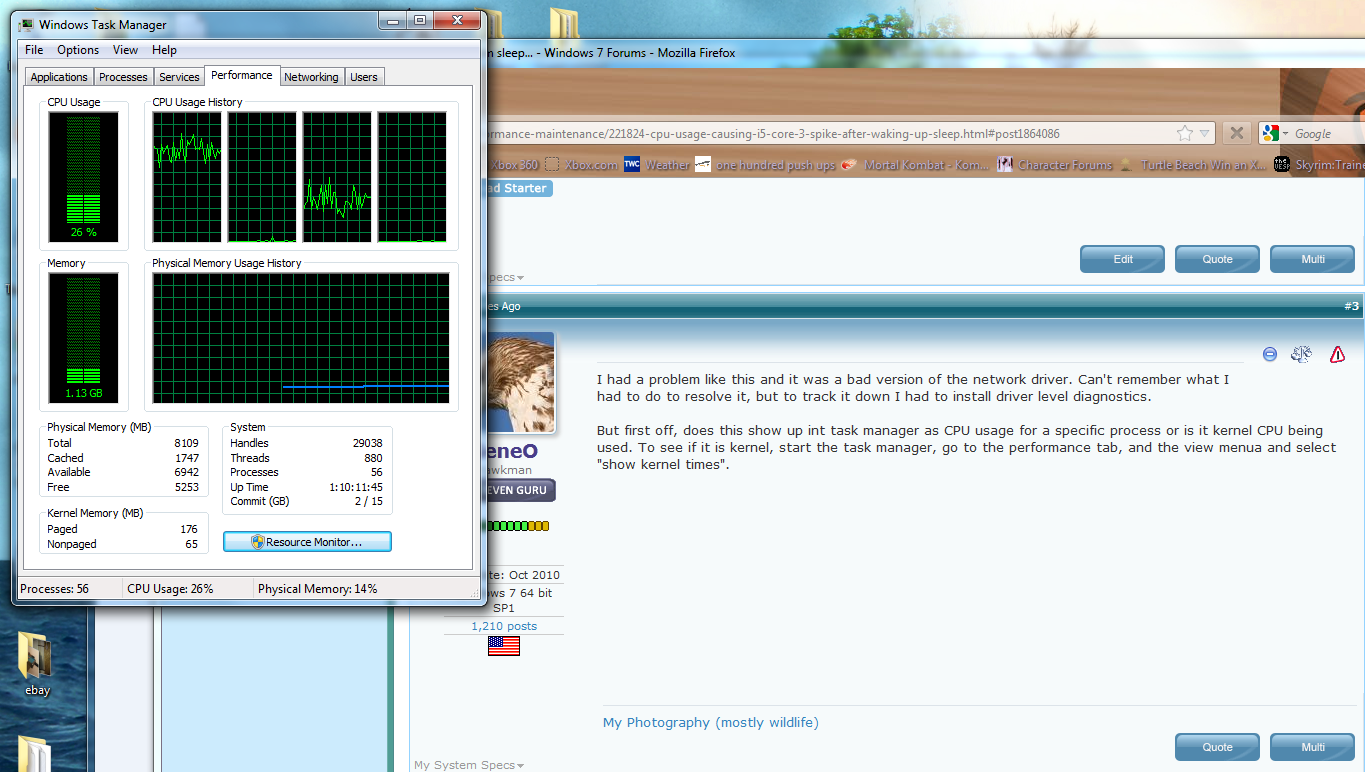This screenshot has height=772, width=1365.
Task: Click the Google search engine icon
Action: pyautogui.click(x=1270, y=133)
